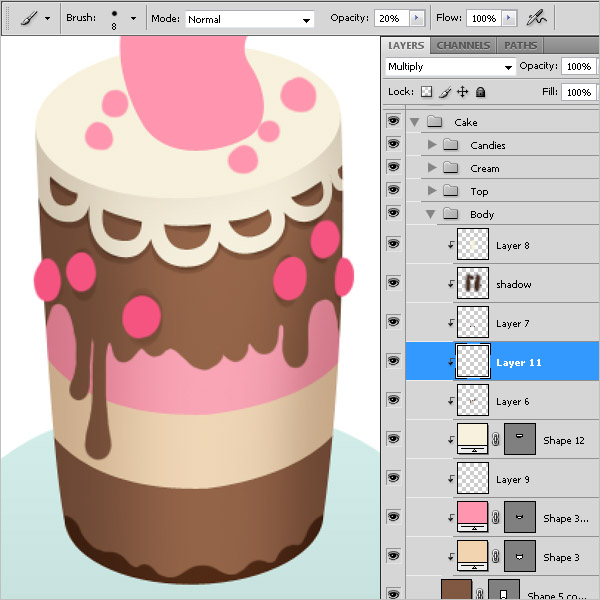This screenshot has width=600, height=600.
Task: Select the Layer 11 name text
Action: (519, 363)
